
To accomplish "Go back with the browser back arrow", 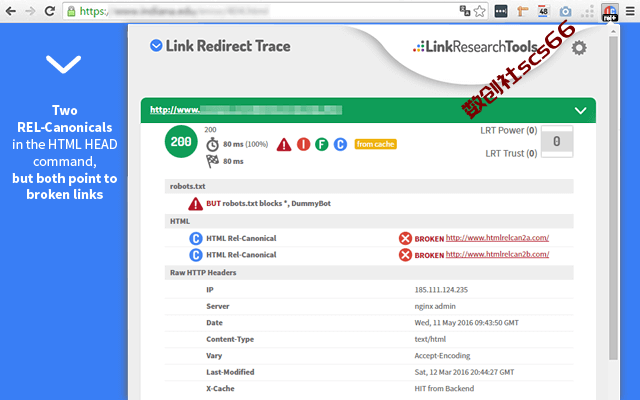I will (x=11, y=11).
